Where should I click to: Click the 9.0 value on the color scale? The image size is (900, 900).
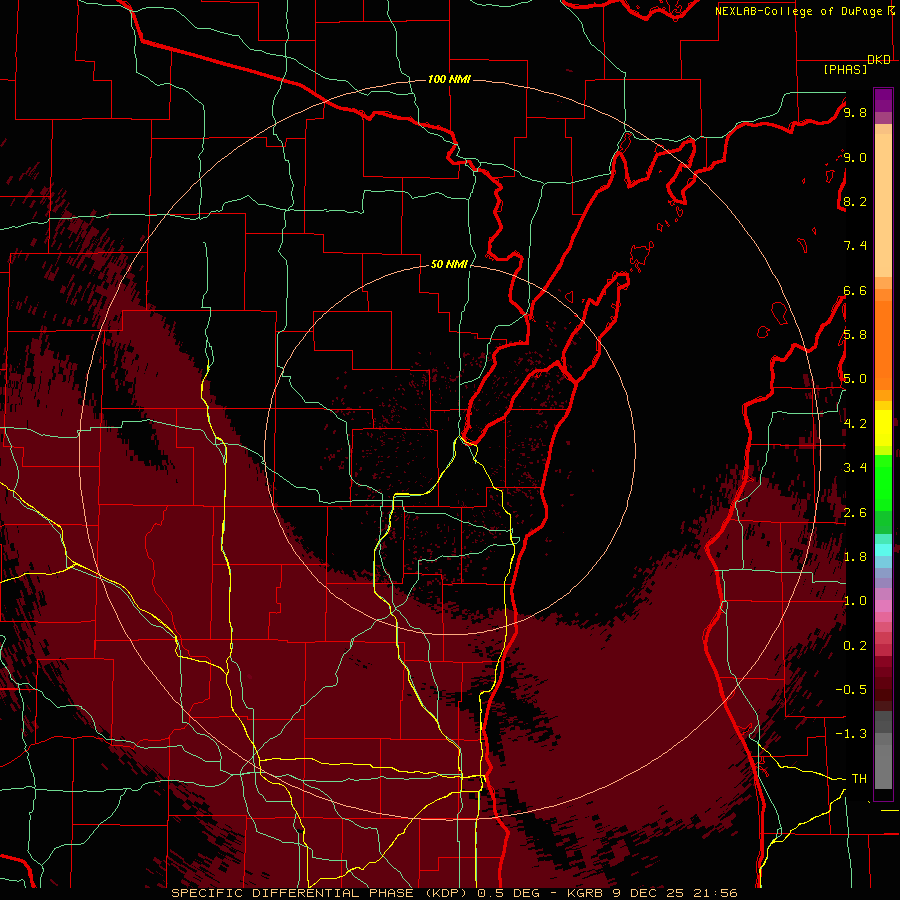[x=855, y=157]
